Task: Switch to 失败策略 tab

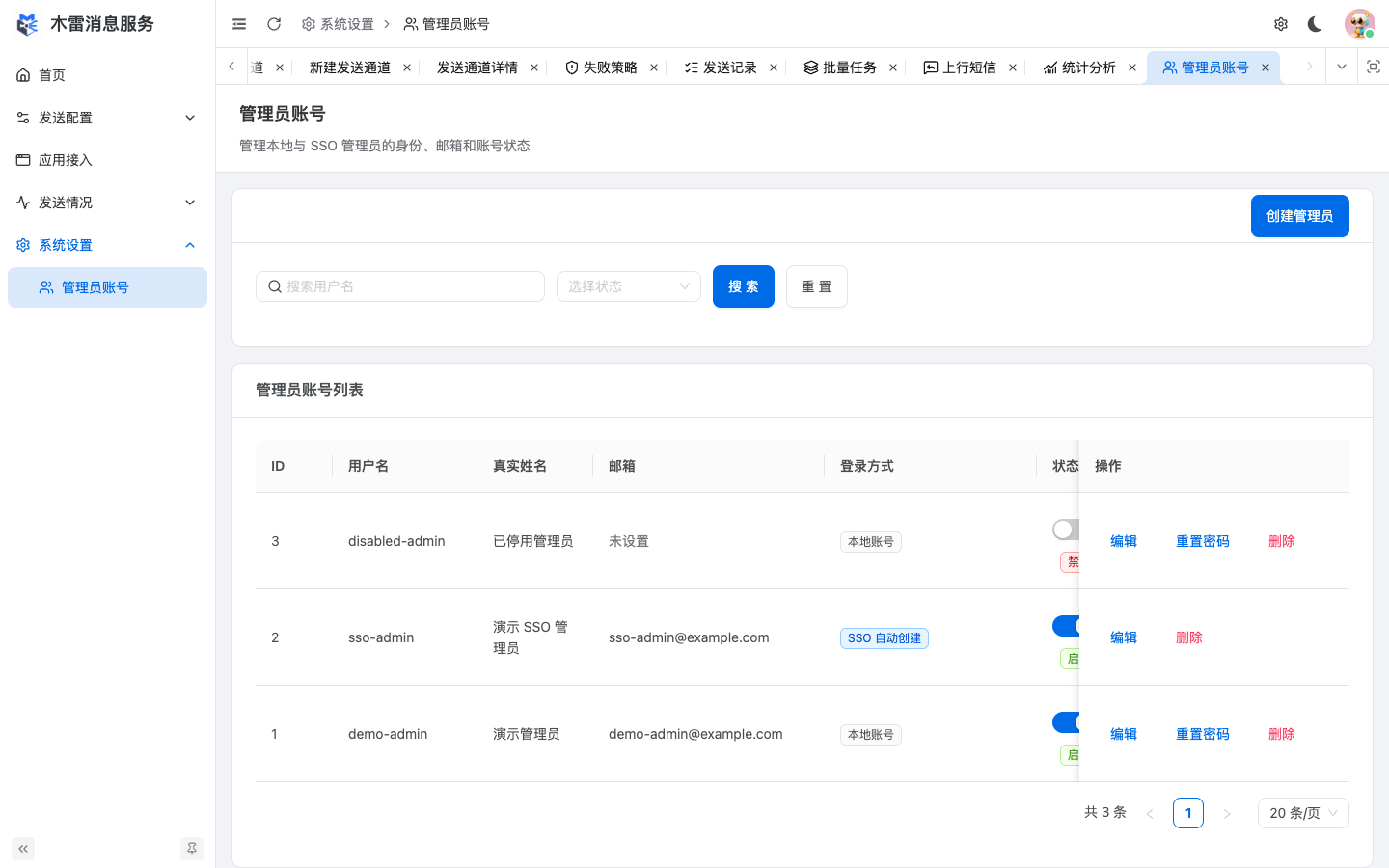Action: coord(601,68)
